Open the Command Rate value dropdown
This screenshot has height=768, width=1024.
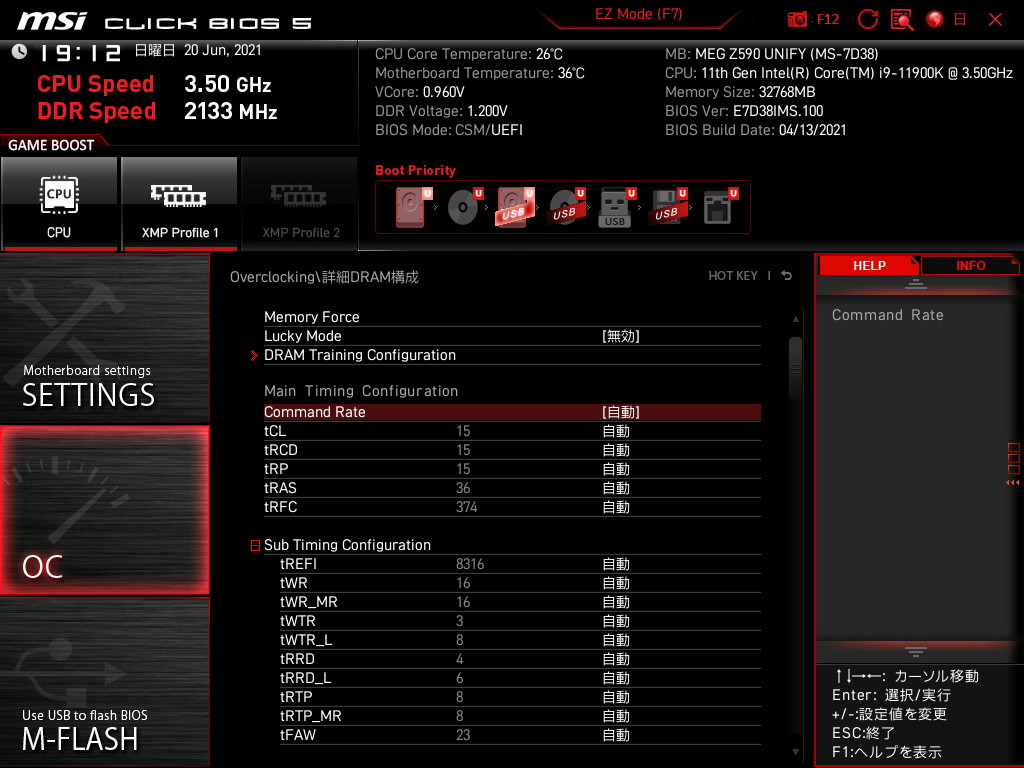coord(620,412)
